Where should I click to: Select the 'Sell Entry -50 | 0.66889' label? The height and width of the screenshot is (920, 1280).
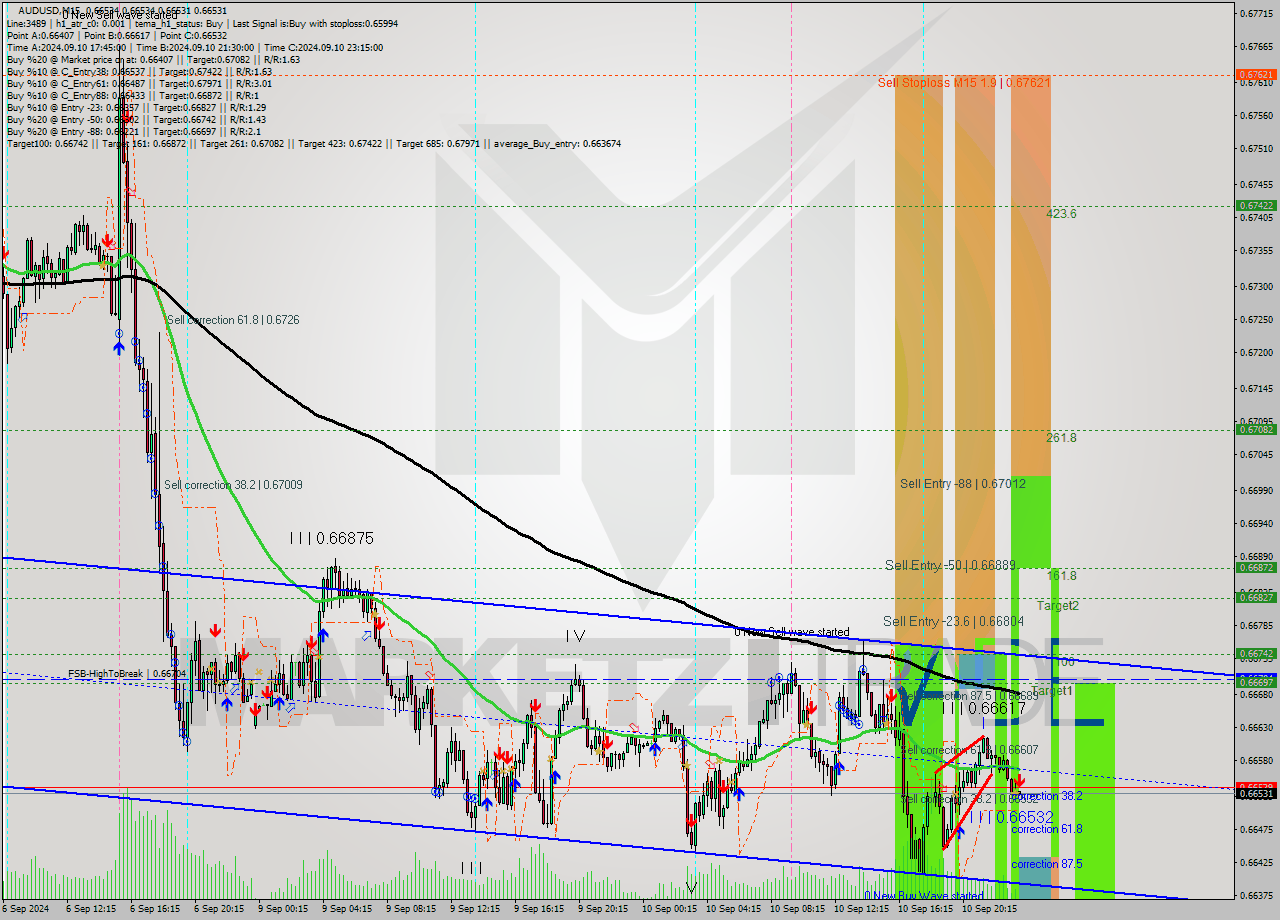click(948, 566)
